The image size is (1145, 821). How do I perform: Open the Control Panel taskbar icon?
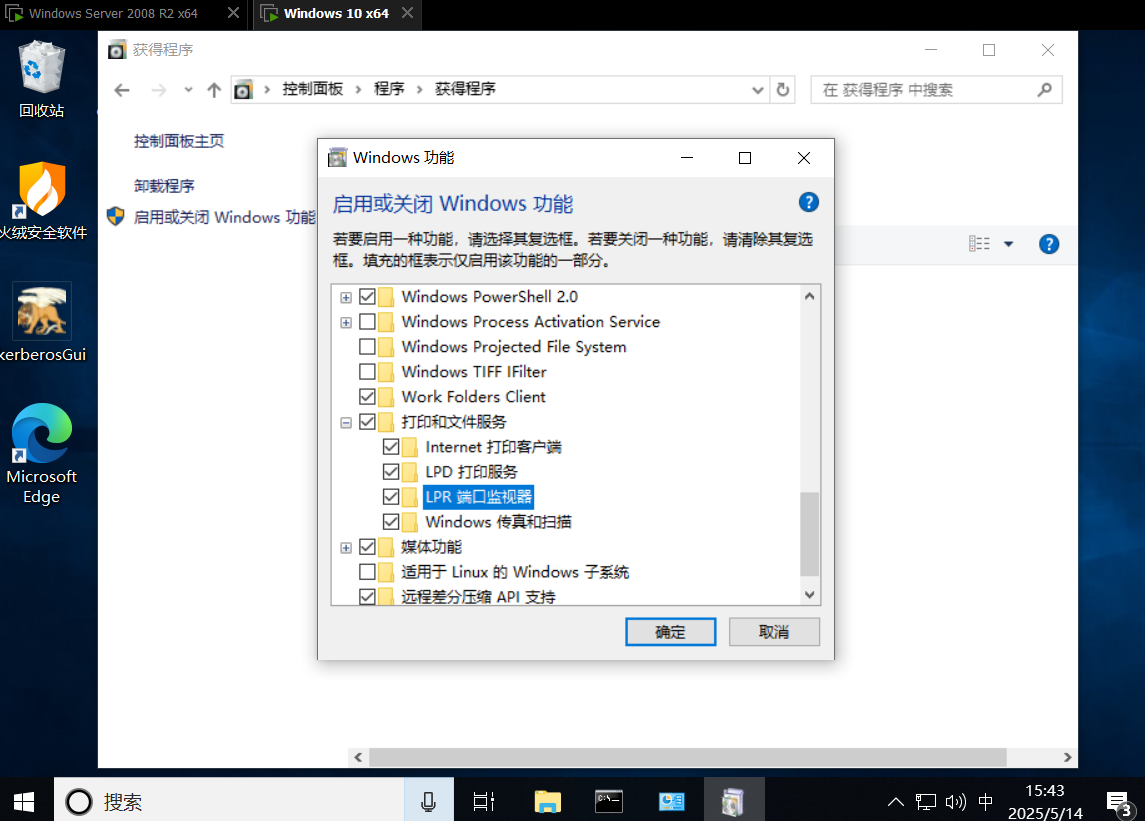point(671,801)
